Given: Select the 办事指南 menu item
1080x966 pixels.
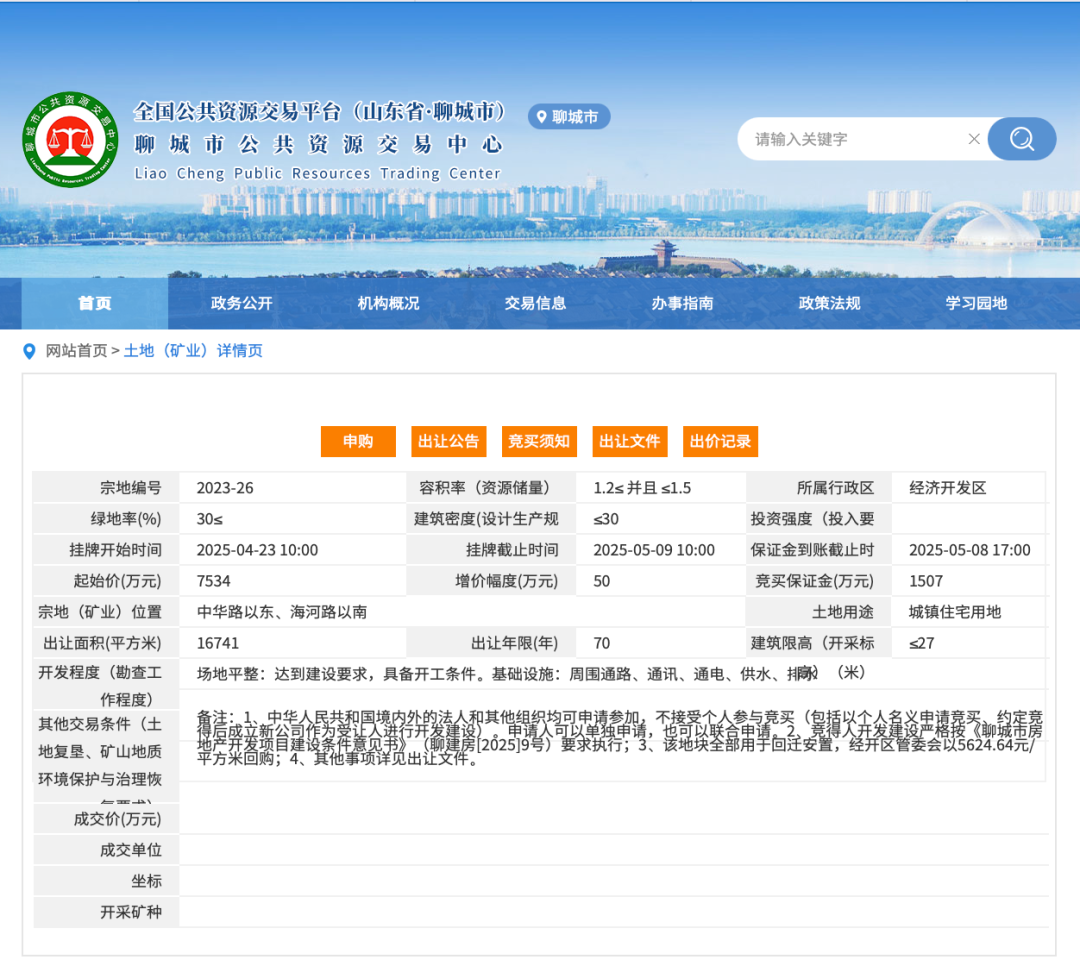Looking at the screenshot, I should click(x=679, y=303).
